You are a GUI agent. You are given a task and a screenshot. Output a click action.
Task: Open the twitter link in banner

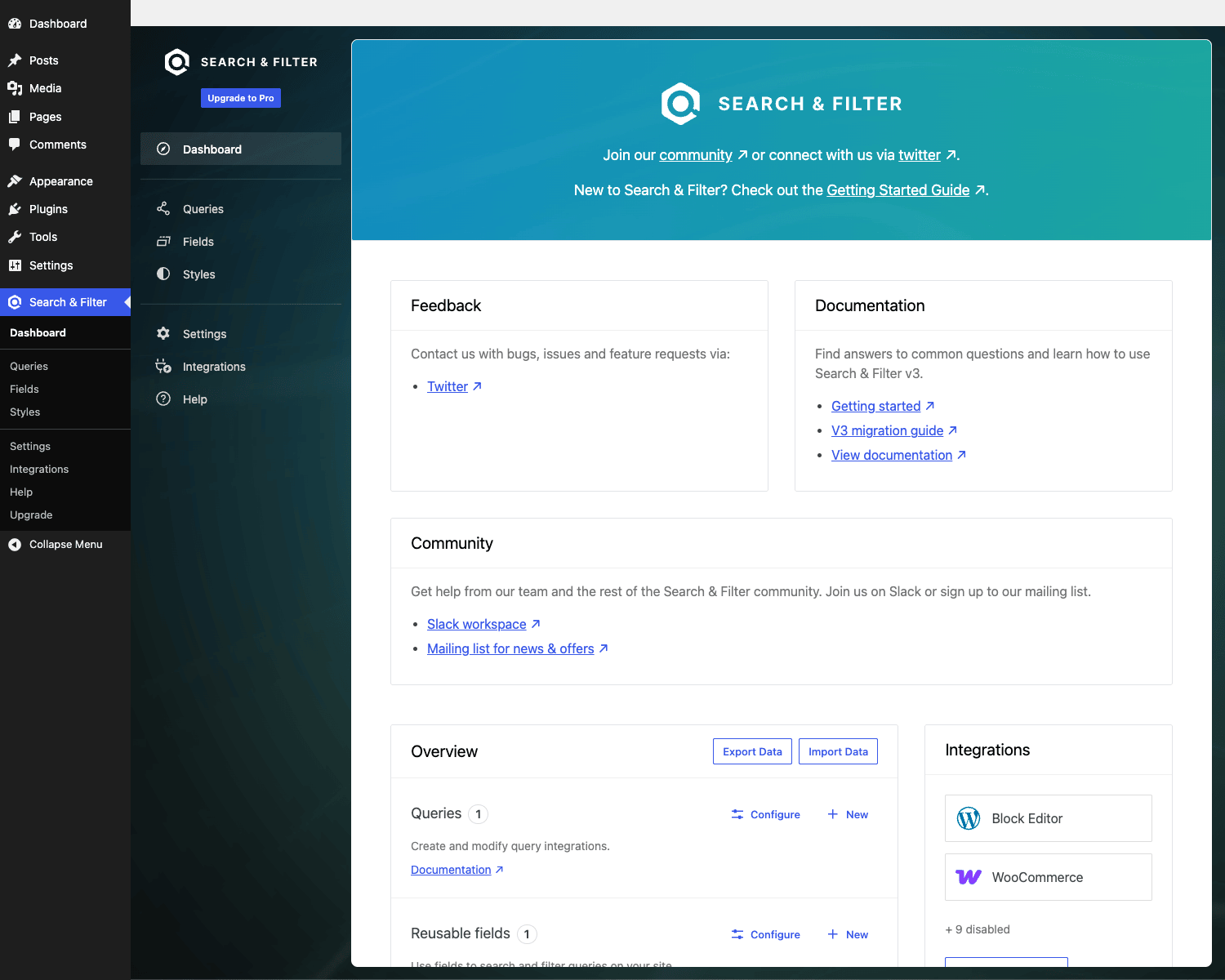click(920, 155)
